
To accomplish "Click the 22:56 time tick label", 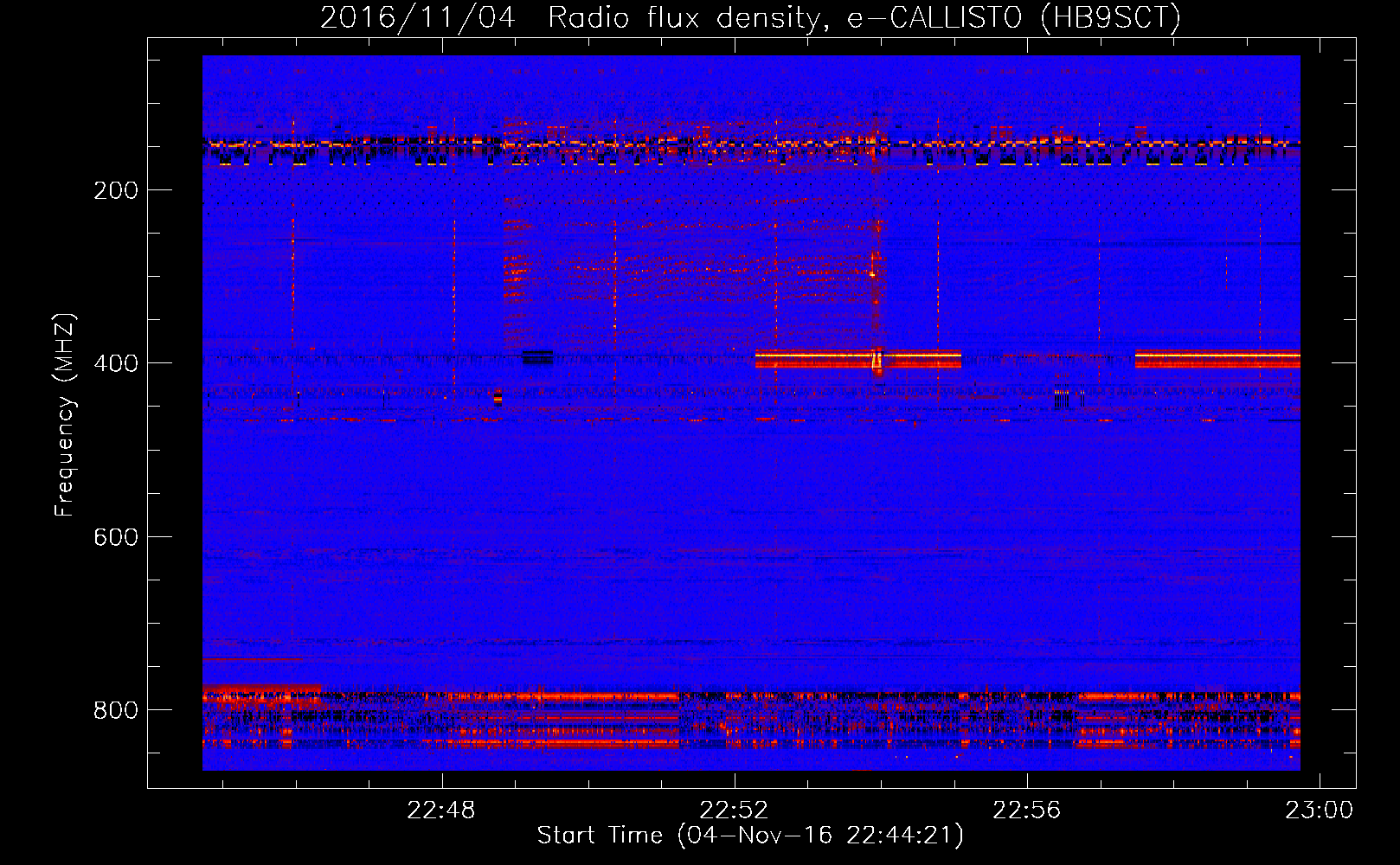I will point(1026,811).
